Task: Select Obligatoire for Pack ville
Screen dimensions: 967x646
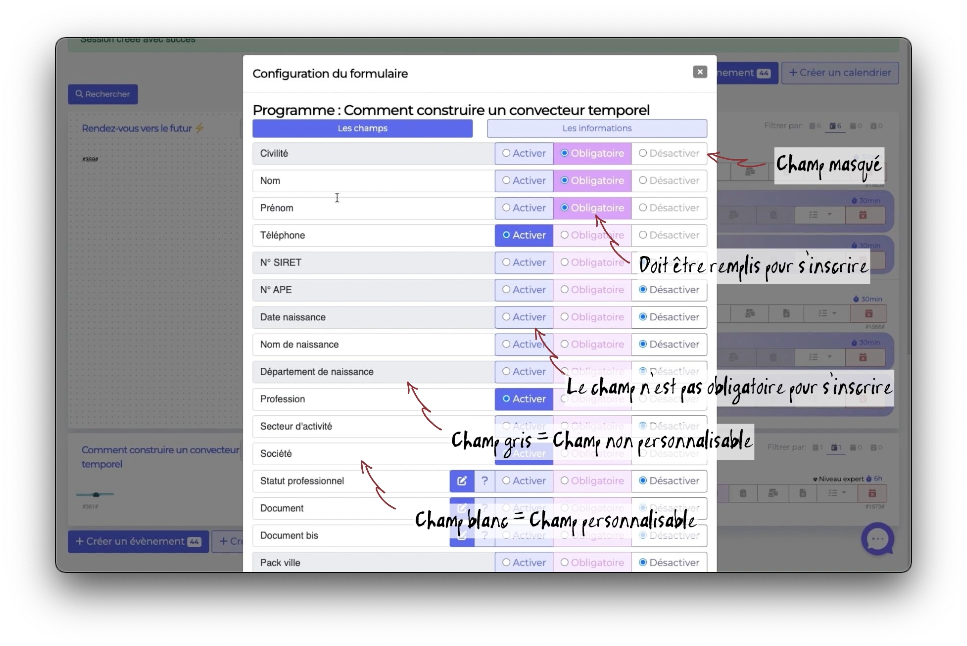Action: [x=592, y=563]
